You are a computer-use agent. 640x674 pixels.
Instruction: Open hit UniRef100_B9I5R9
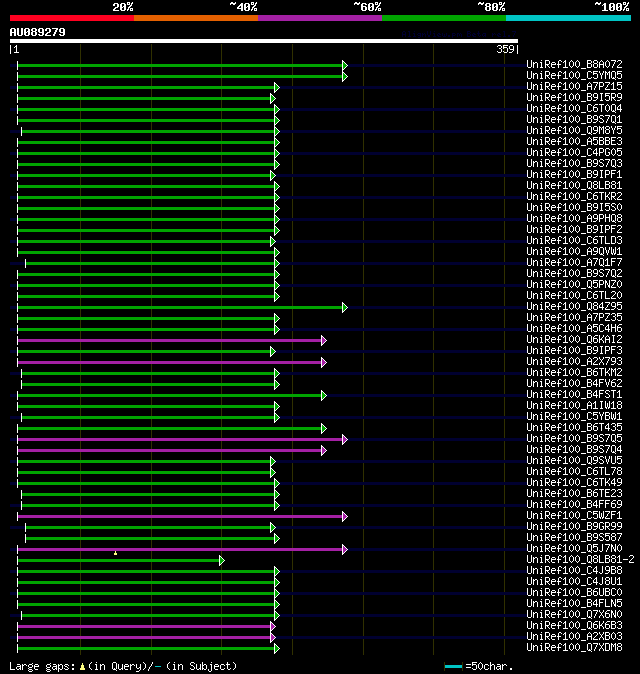pyautogui.click(x=574, y=97)
